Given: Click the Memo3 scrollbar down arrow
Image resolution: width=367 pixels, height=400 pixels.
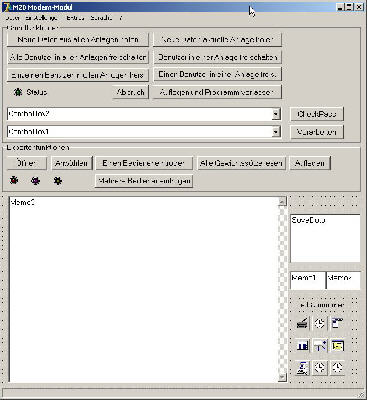Looking at the screenshot, I should (x=282, y=377).
